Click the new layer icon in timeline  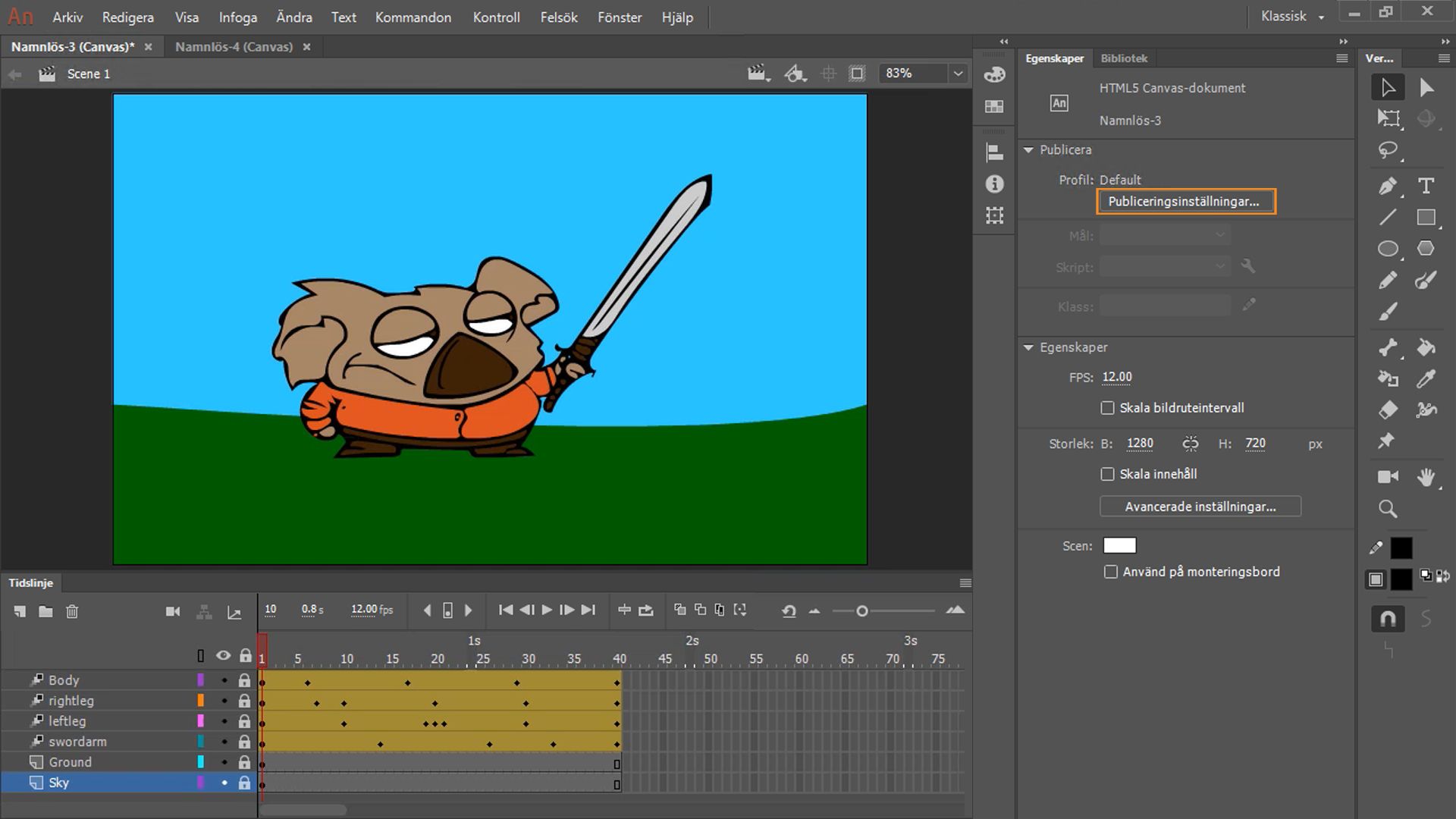point(20,611)
